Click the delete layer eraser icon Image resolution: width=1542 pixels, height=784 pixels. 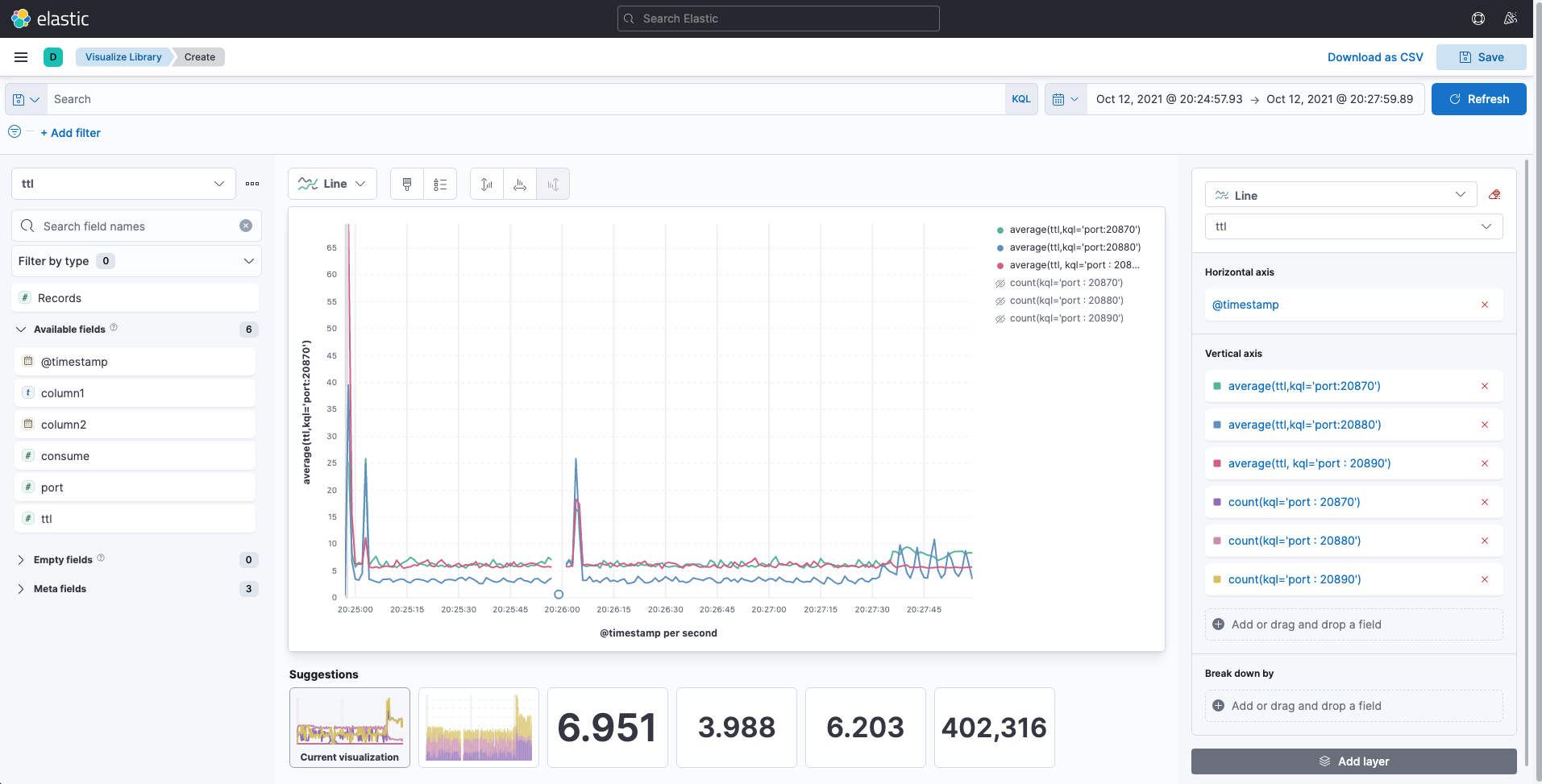pos(1494,195)
